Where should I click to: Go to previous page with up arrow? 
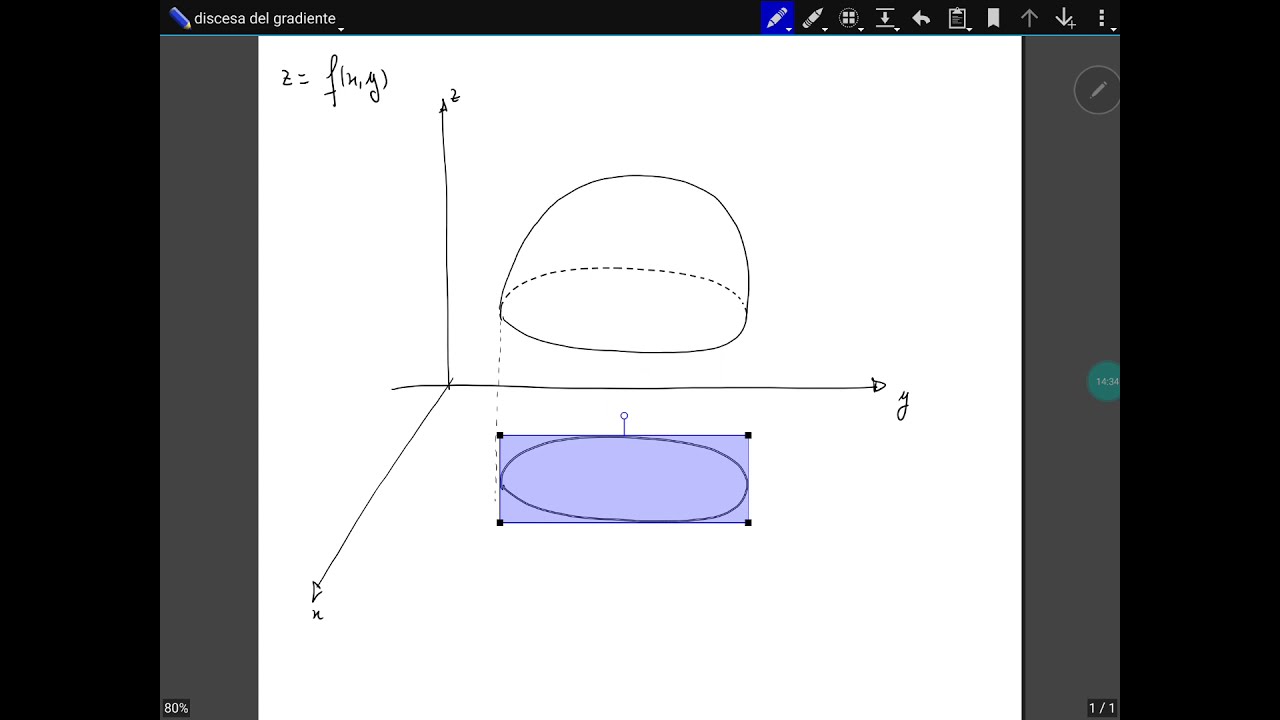(x=1029, y=18)
